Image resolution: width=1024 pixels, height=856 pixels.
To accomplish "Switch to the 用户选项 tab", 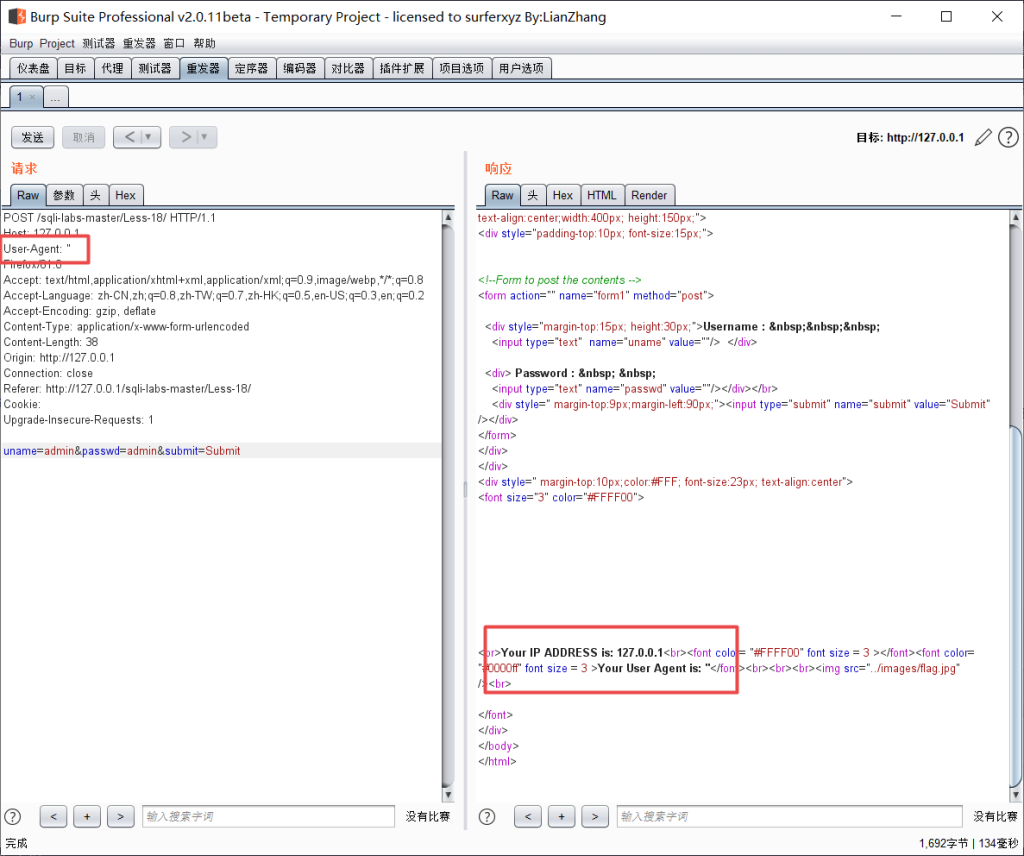I will (x=521, y=69).
